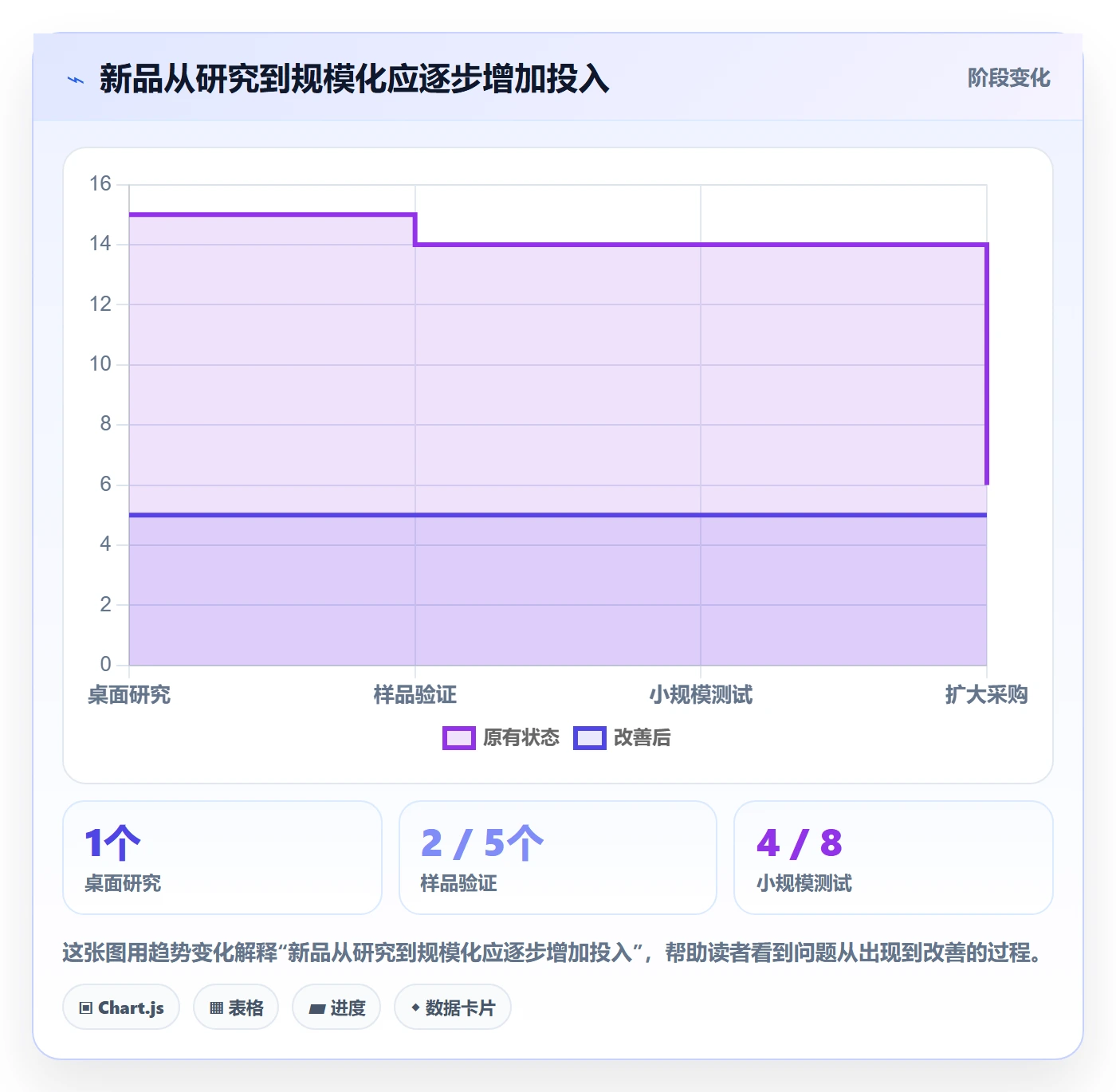Toggle the 原有状态 legend swatch
This screenshot has width=1116, height=1092.
(x=459, y=738)
